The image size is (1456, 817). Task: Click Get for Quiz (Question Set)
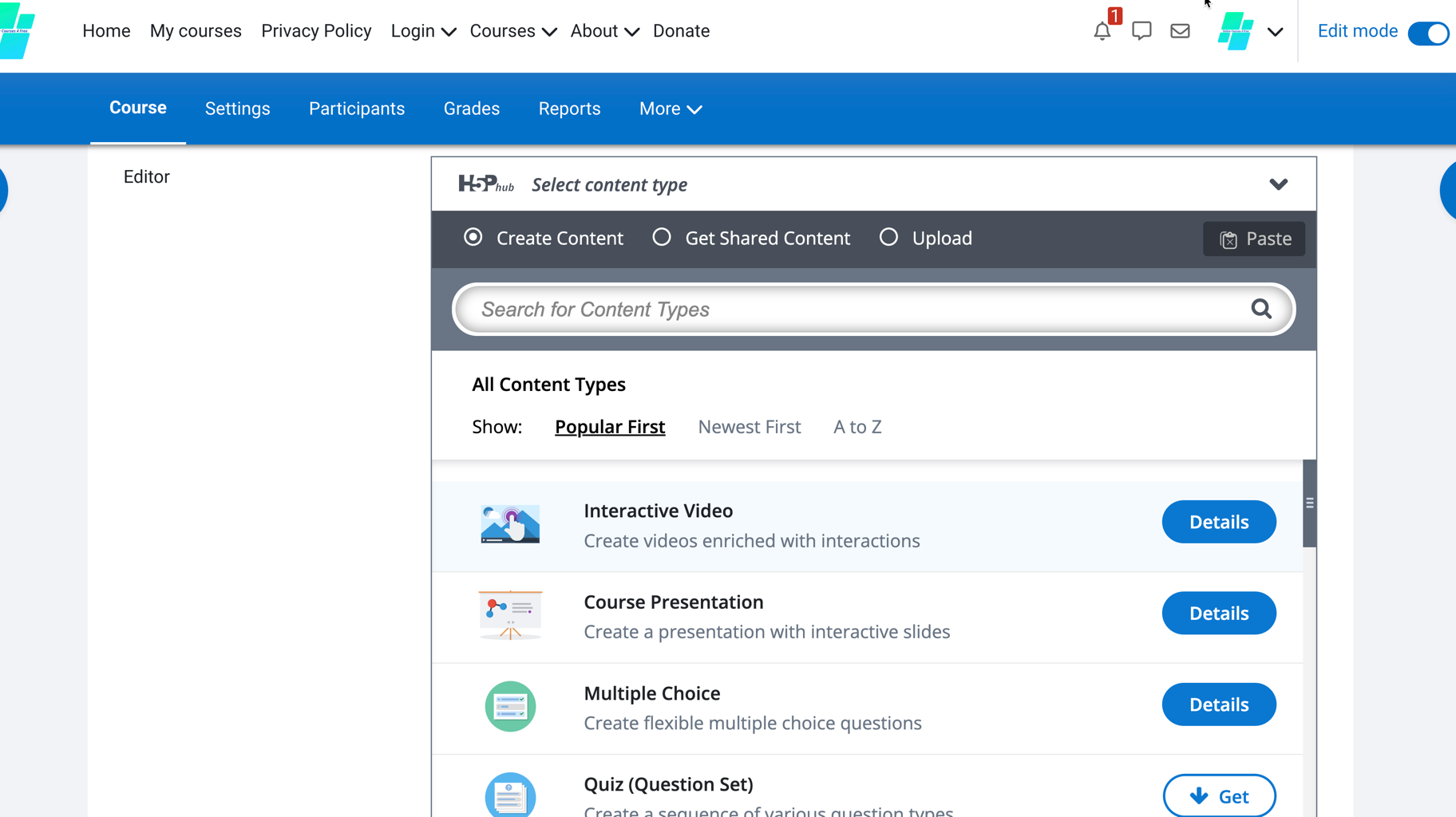tap(1219, 795)
